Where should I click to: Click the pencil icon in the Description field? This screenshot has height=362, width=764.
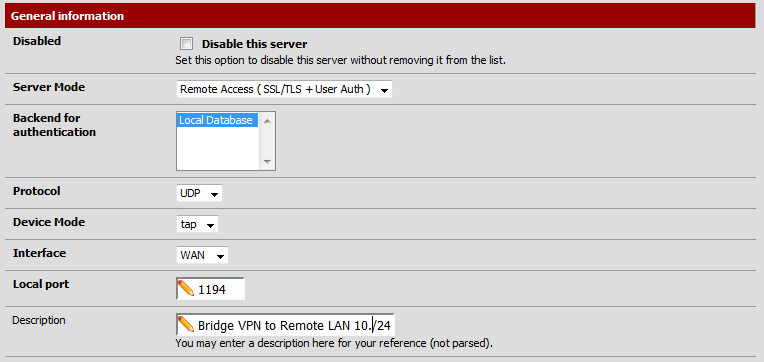[x=186, y=324]
